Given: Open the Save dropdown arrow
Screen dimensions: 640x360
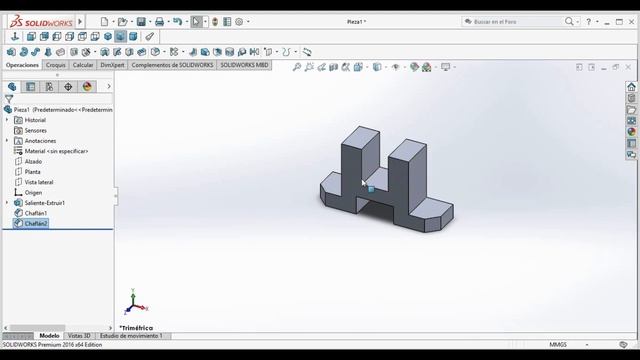Looking at the screenshot, I should [150, 22].
